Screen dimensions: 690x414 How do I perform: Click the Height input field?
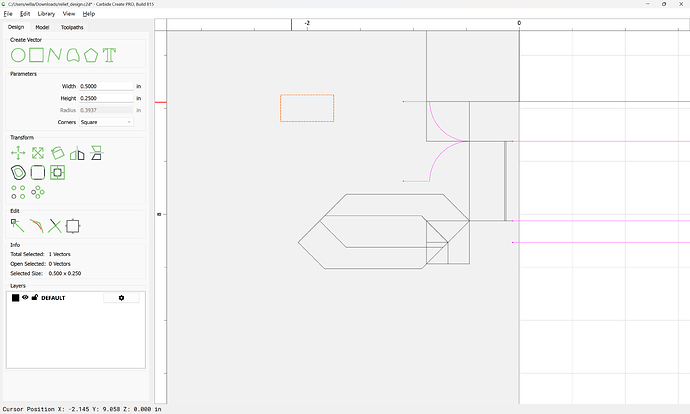point(106,98)
